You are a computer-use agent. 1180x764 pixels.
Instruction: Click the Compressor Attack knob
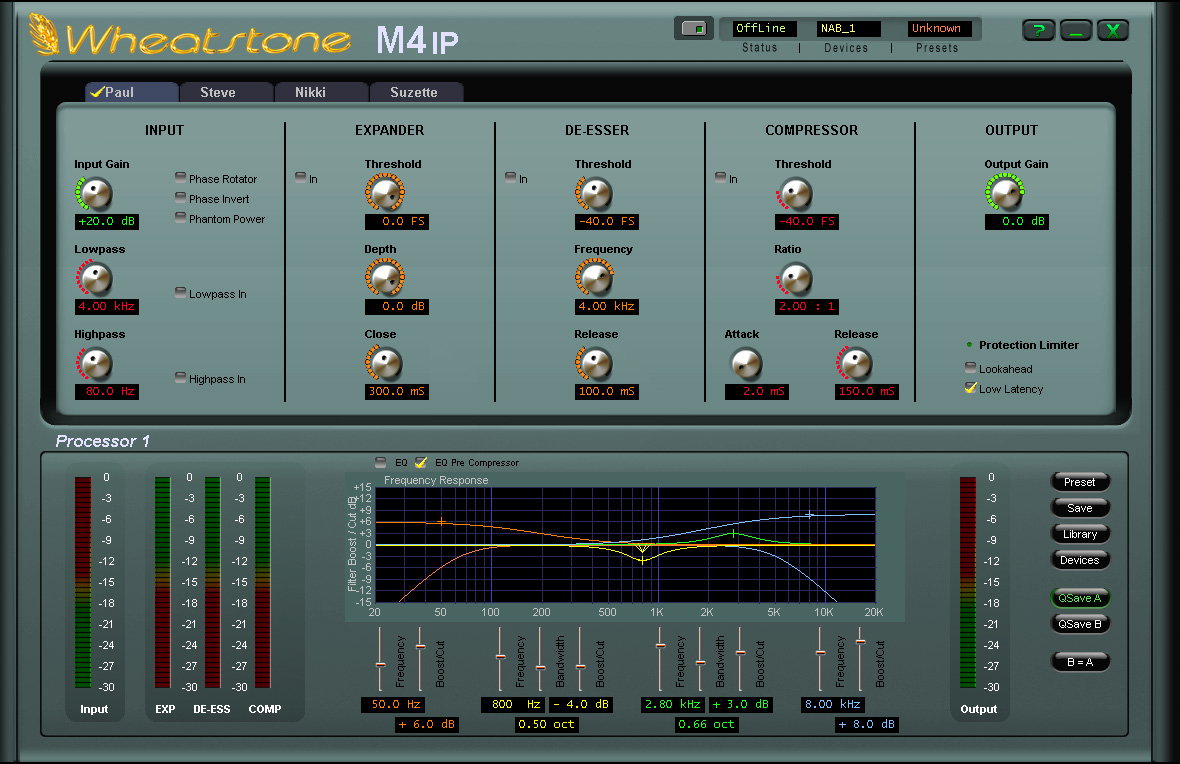point(746,364)
